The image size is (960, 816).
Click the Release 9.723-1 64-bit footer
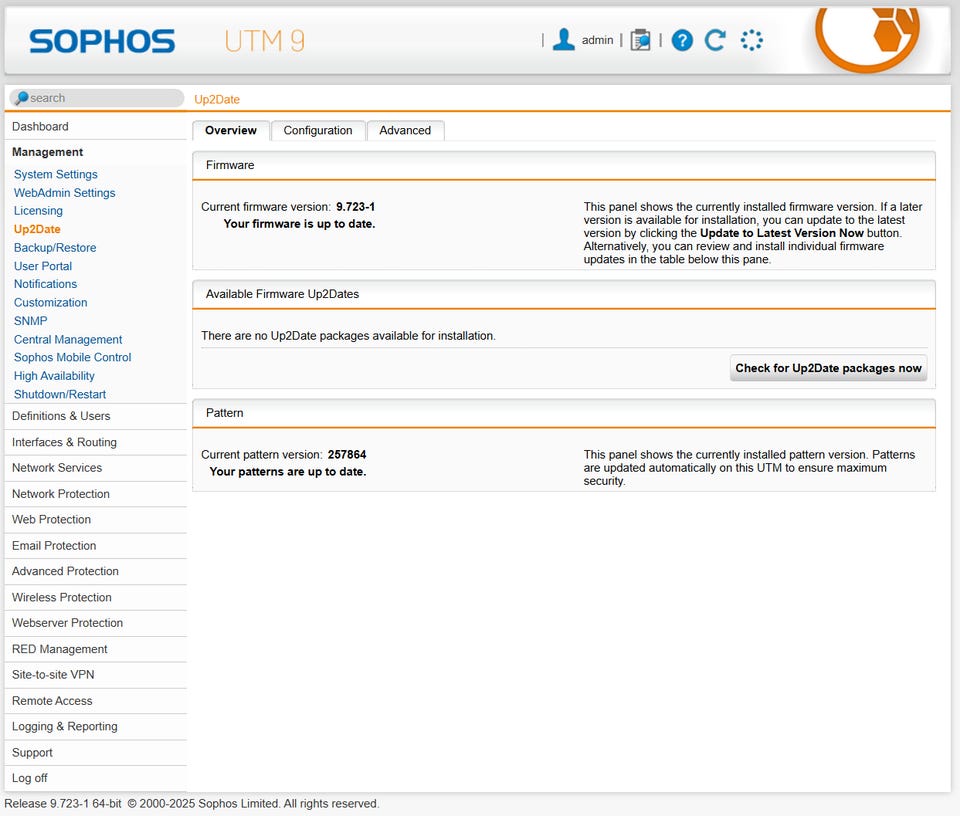pos(62,804)
